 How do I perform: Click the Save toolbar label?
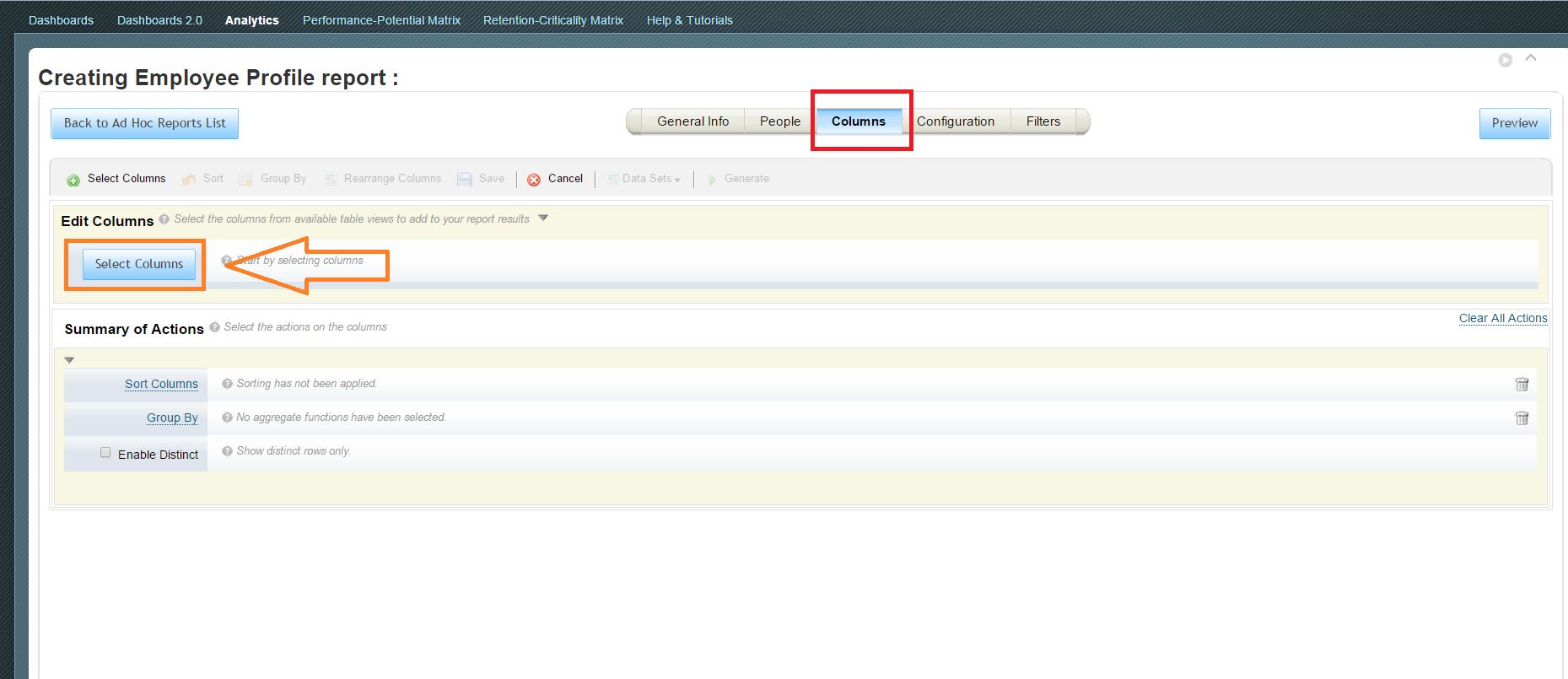point(492,179)
